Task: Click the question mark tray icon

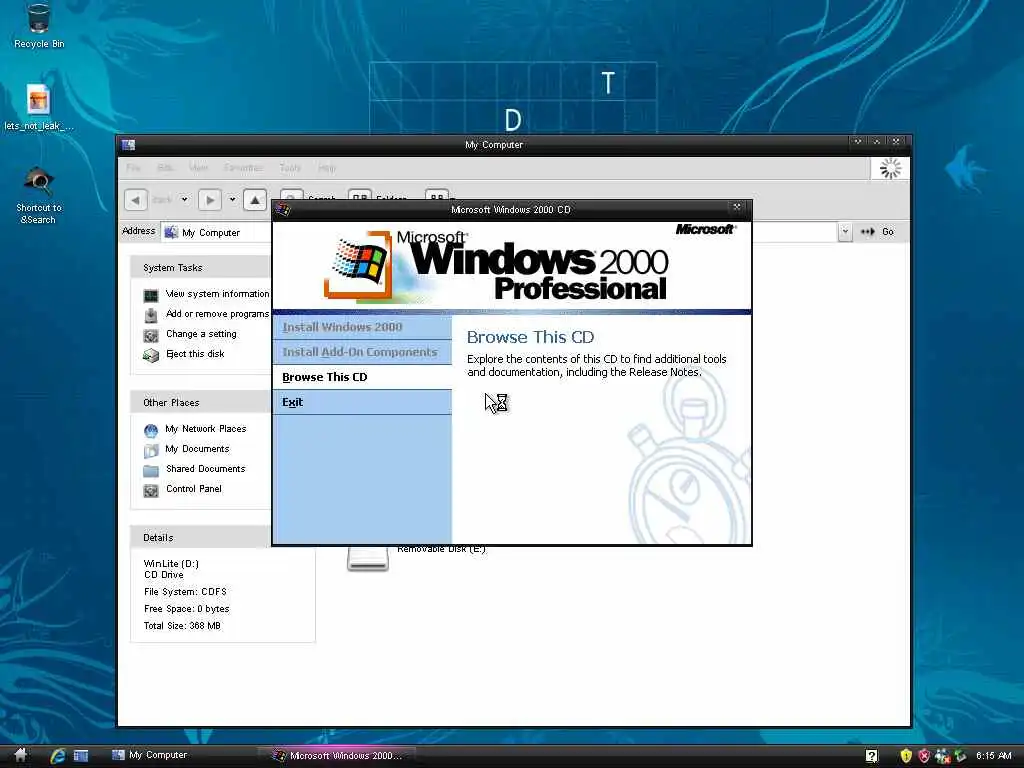Action: click(871, 756)
